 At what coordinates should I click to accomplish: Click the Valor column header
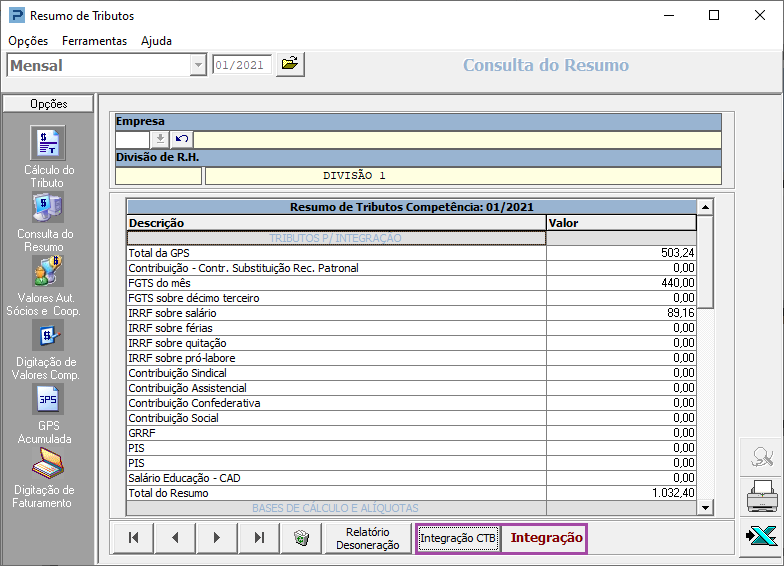click(x=621, y=223)
